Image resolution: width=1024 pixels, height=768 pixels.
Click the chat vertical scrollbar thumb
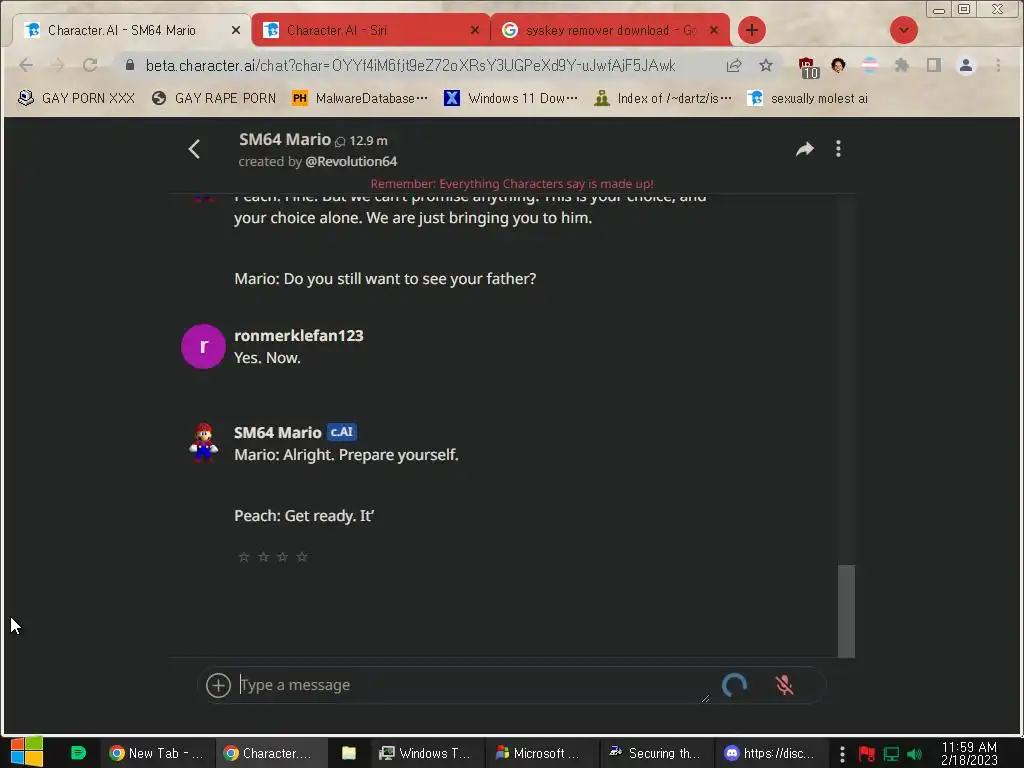[846, 611]
